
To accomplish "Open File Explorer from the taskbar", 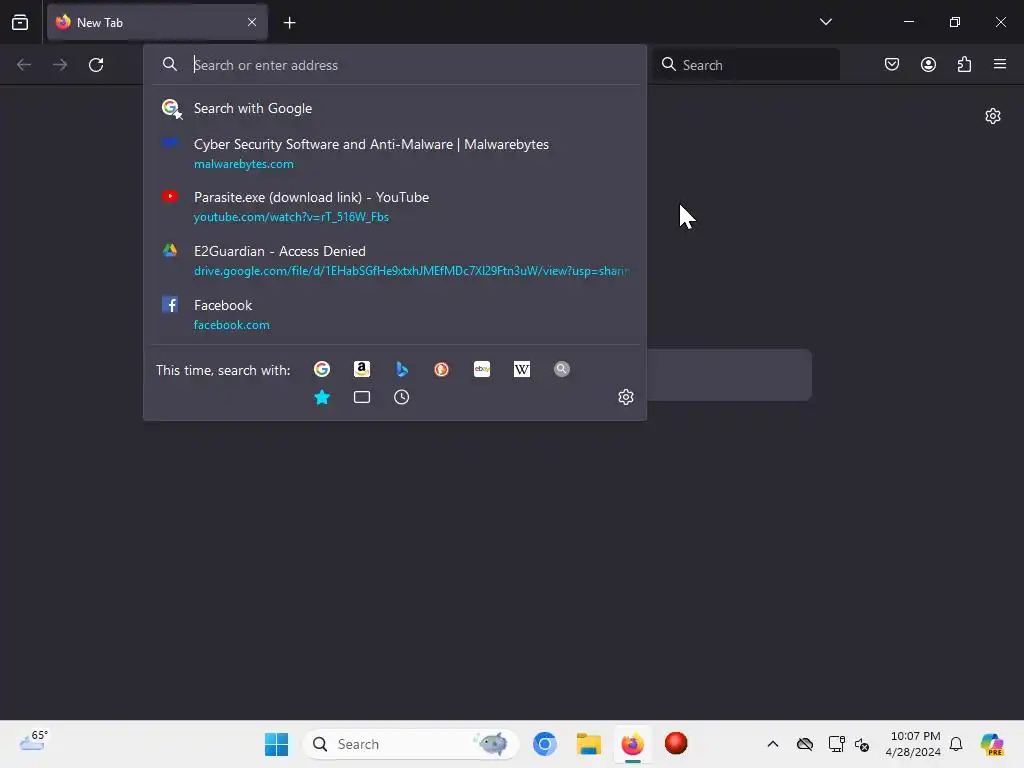I will [588, 744].
